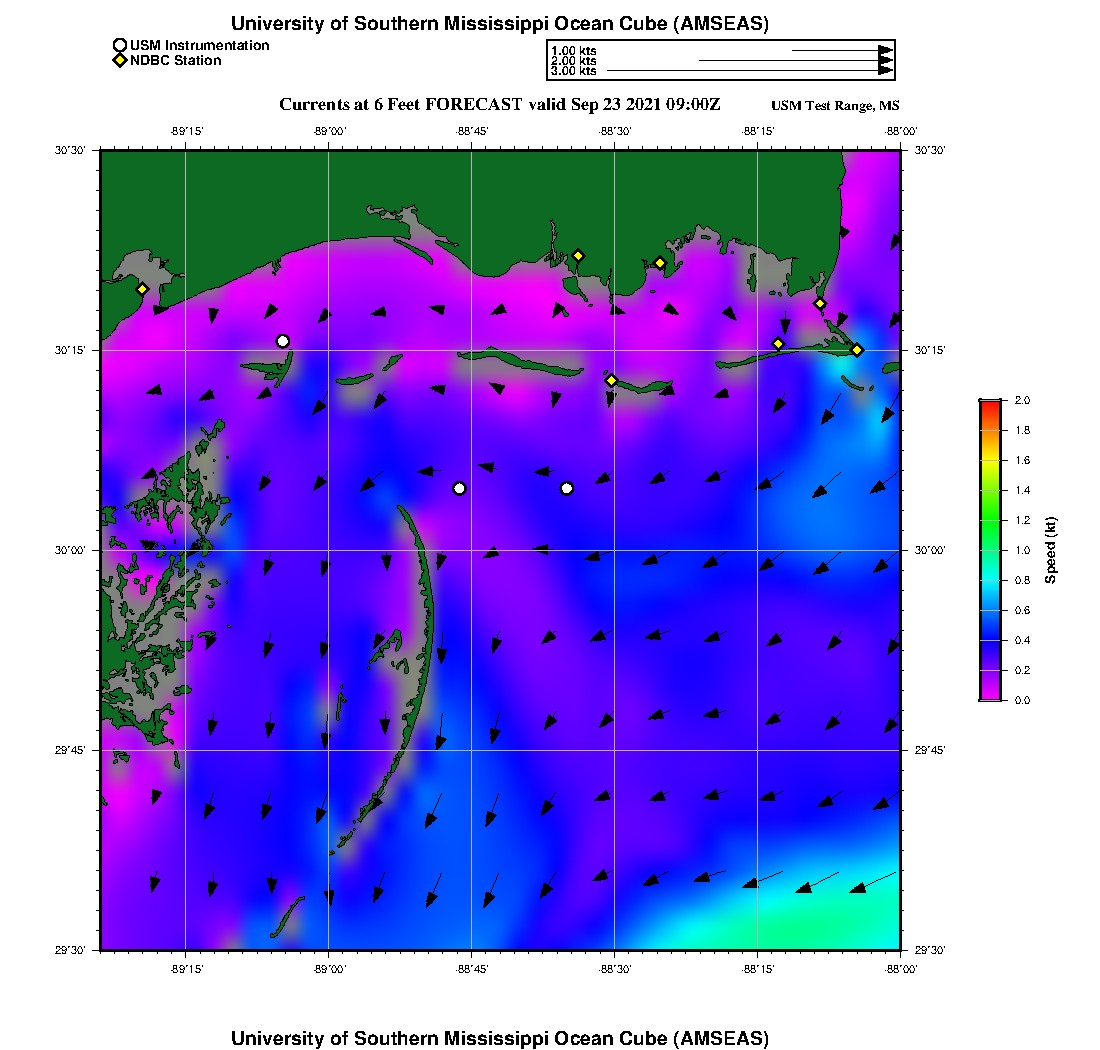Click the 2.00 kts scale label
This screenshot has width=1100, height=1050.
[573, 60]
